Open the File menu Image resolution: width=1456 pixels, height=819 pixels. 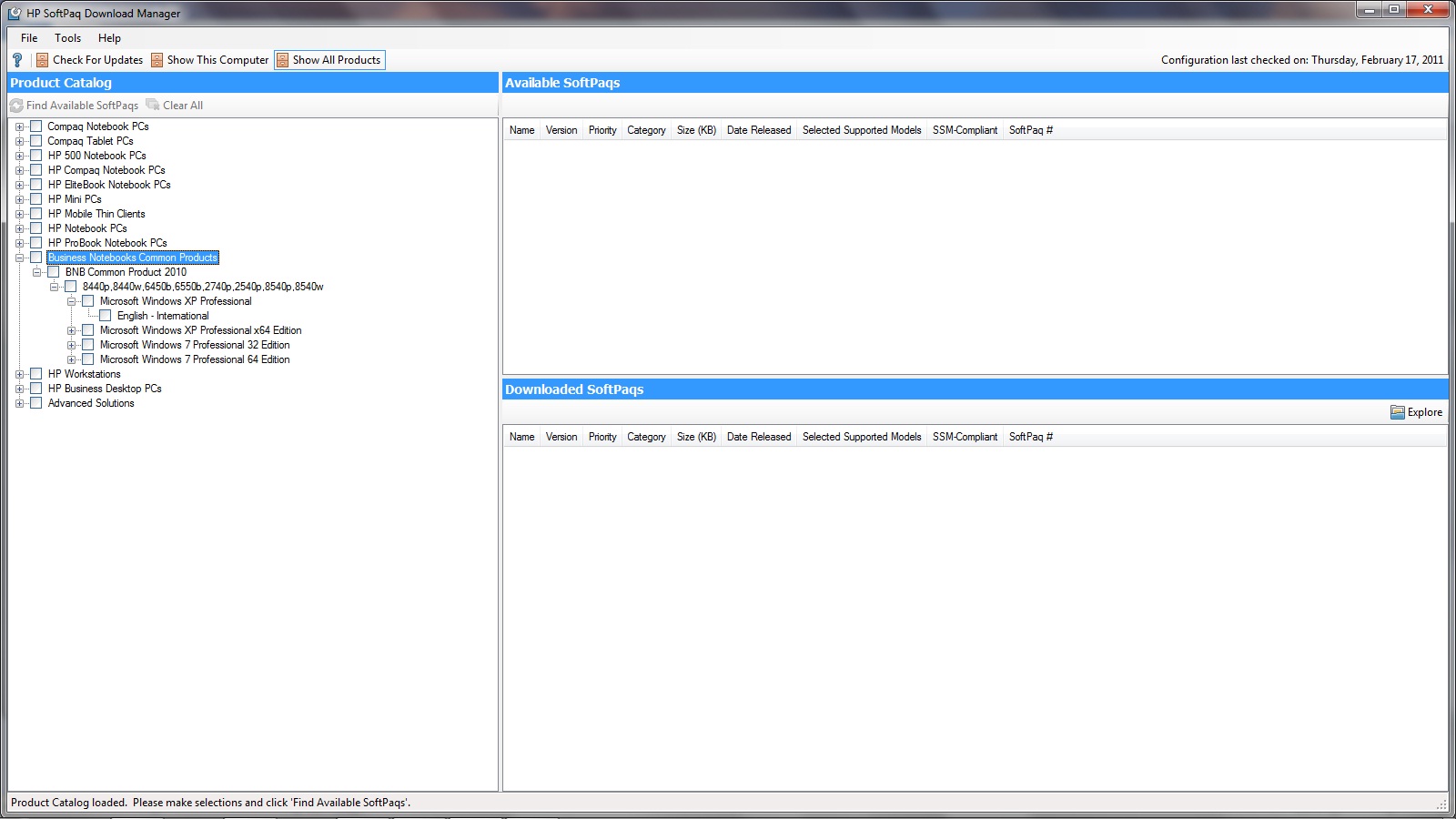click(29, 38)
